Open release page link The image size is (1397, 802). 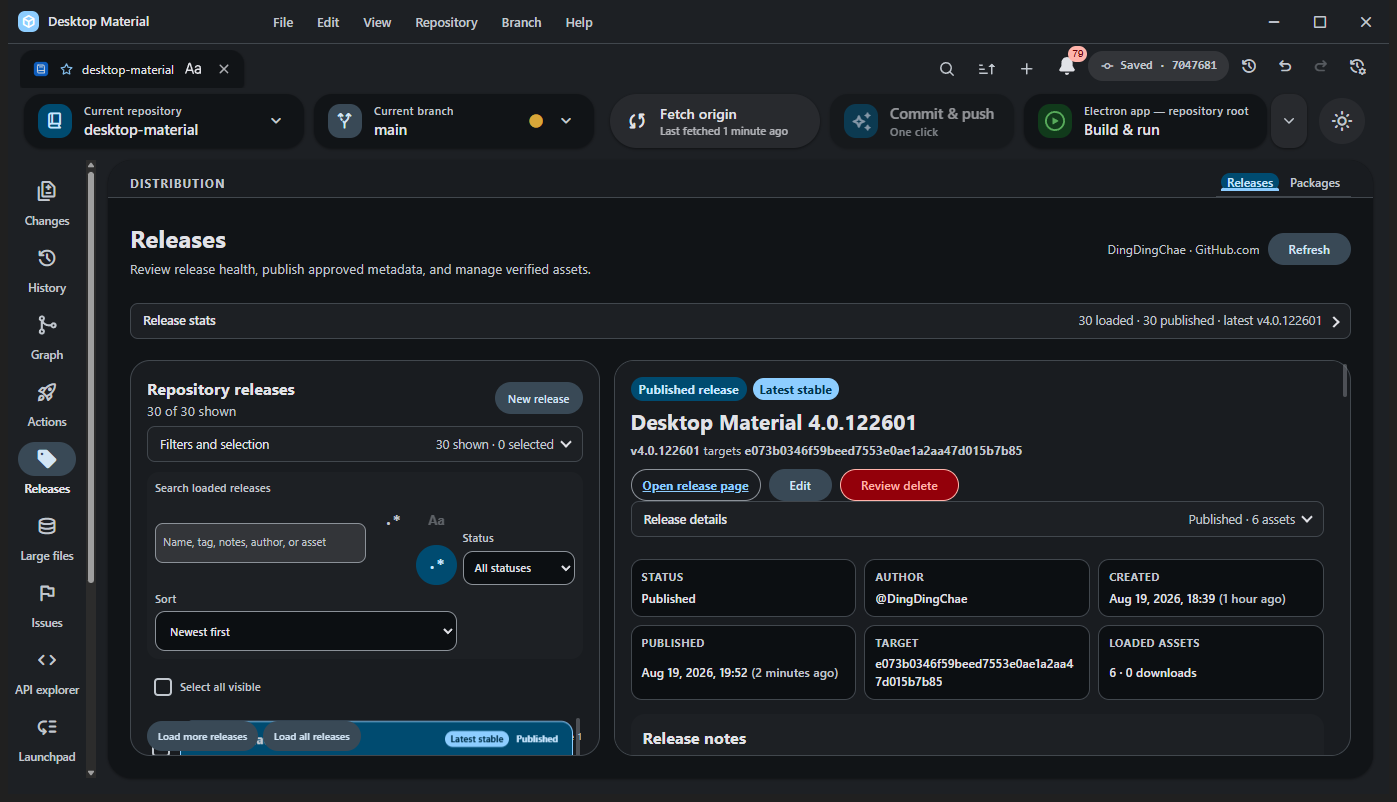point(695,485)
